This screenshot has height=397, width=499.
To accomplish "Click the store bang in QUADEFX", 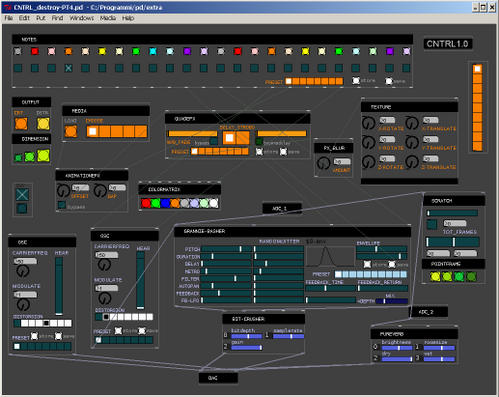I will [259, 152].
